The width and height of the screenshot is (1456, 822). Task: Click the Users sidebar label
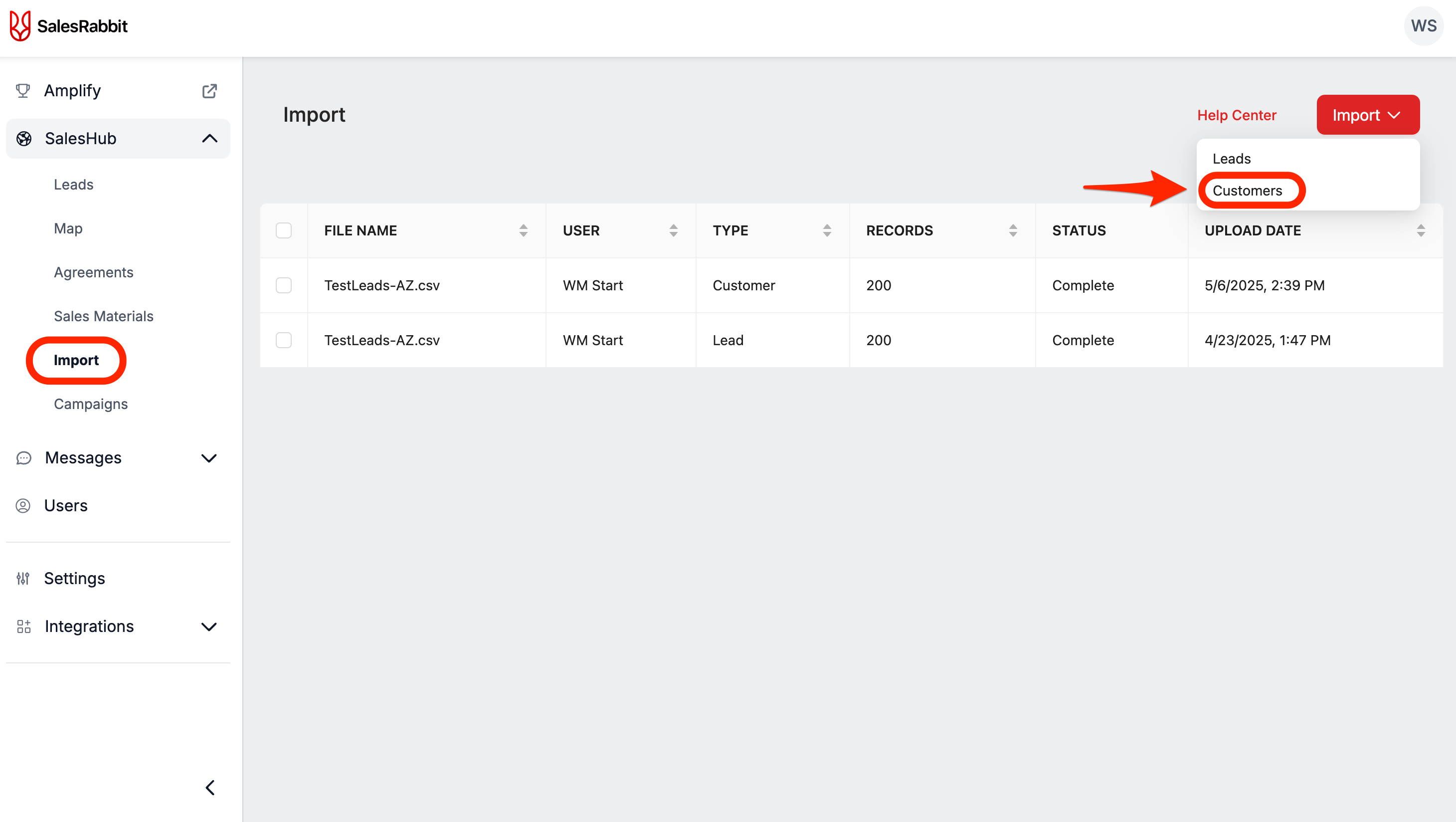coord(66,505)
